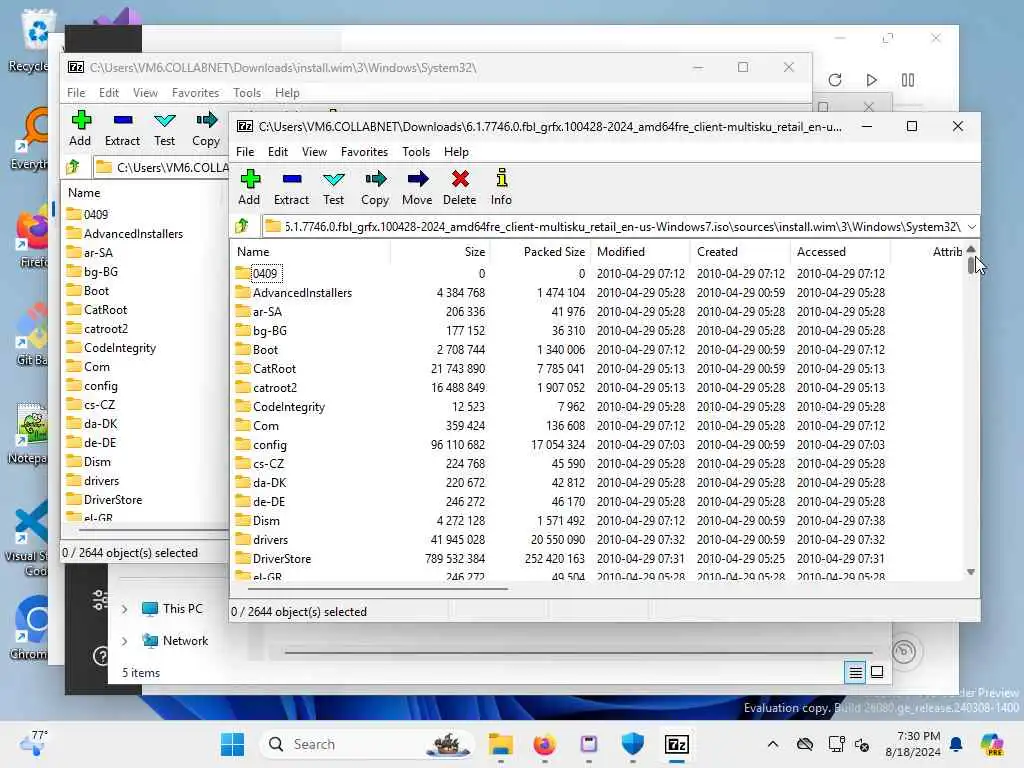Click the Move toolbar button

[x=417, y=187]
